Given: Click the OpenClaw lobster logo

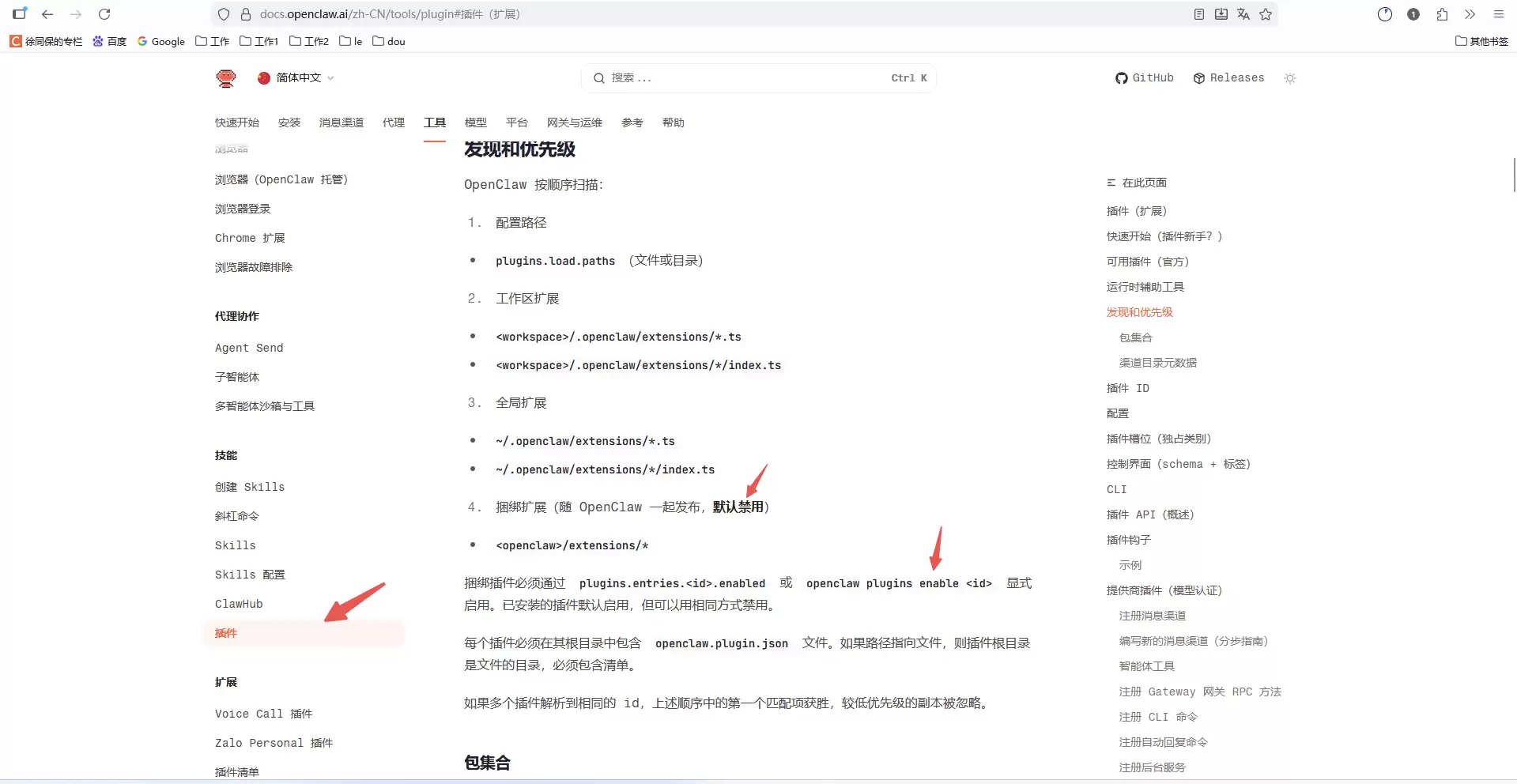Looking at the screenshot, I should (x=226, y=77).
